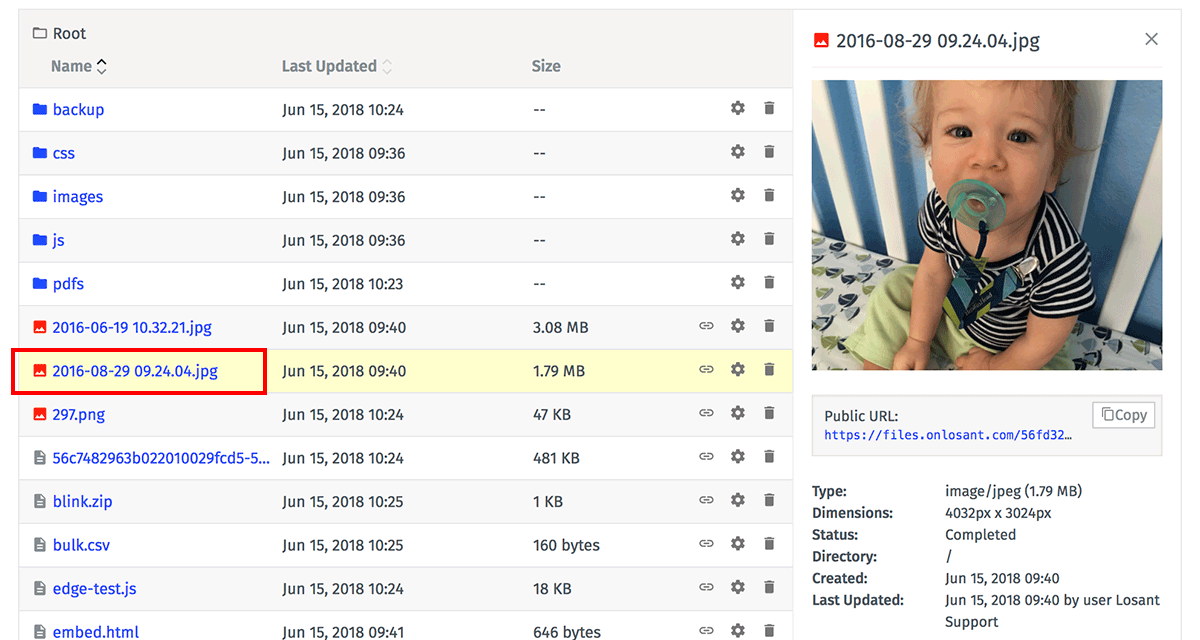Delete images folder with trash icon

[x=769, y=196]
